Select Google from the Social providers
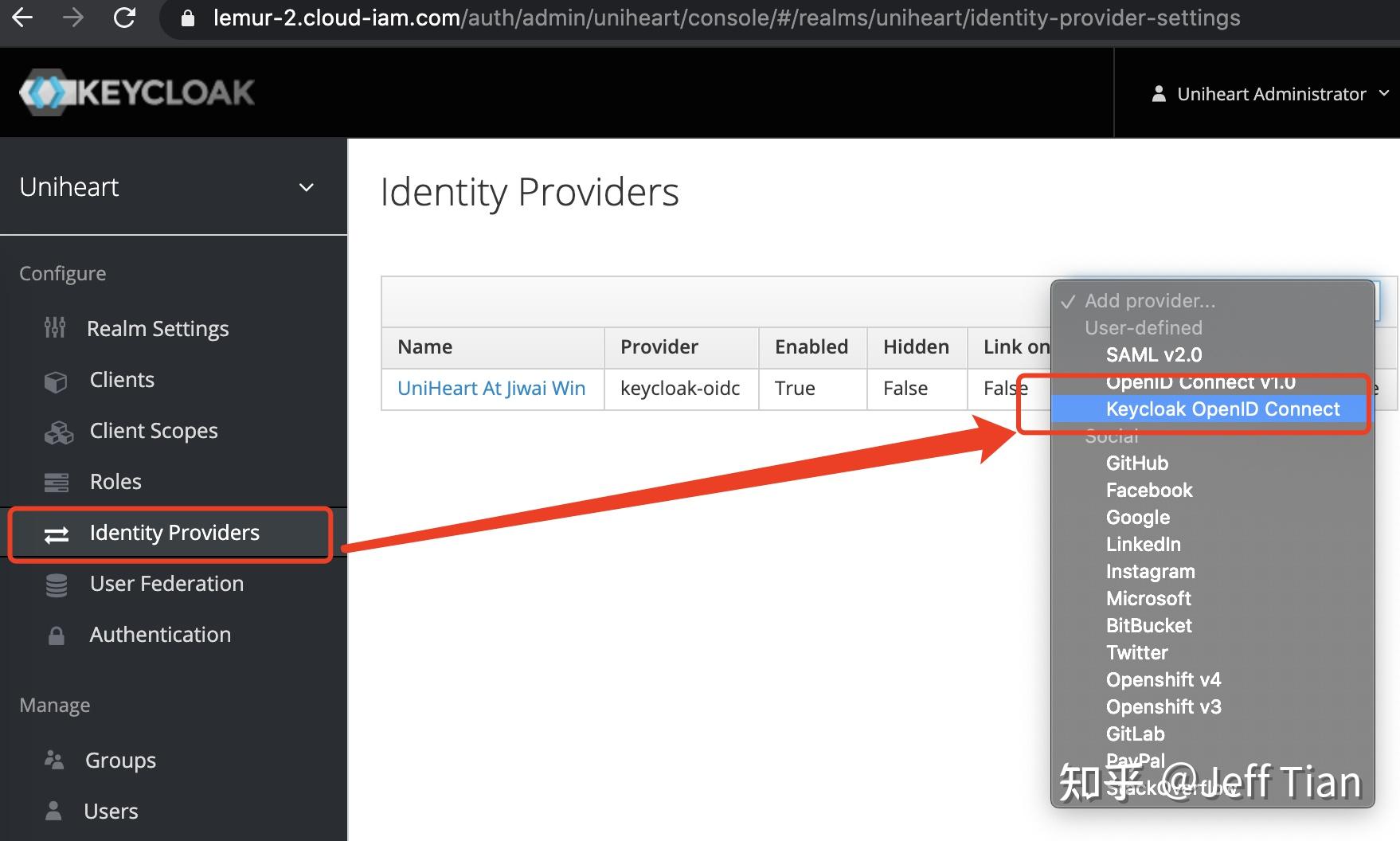This screenshot has height=841, width=1400. pyautogui.click(x=1138, y=517)
